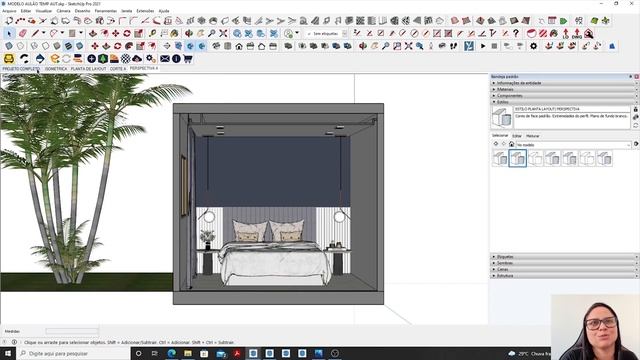Expand the Materiais panel
The width and height of the screenshot is (640, 360).
[x=563, y=89]
